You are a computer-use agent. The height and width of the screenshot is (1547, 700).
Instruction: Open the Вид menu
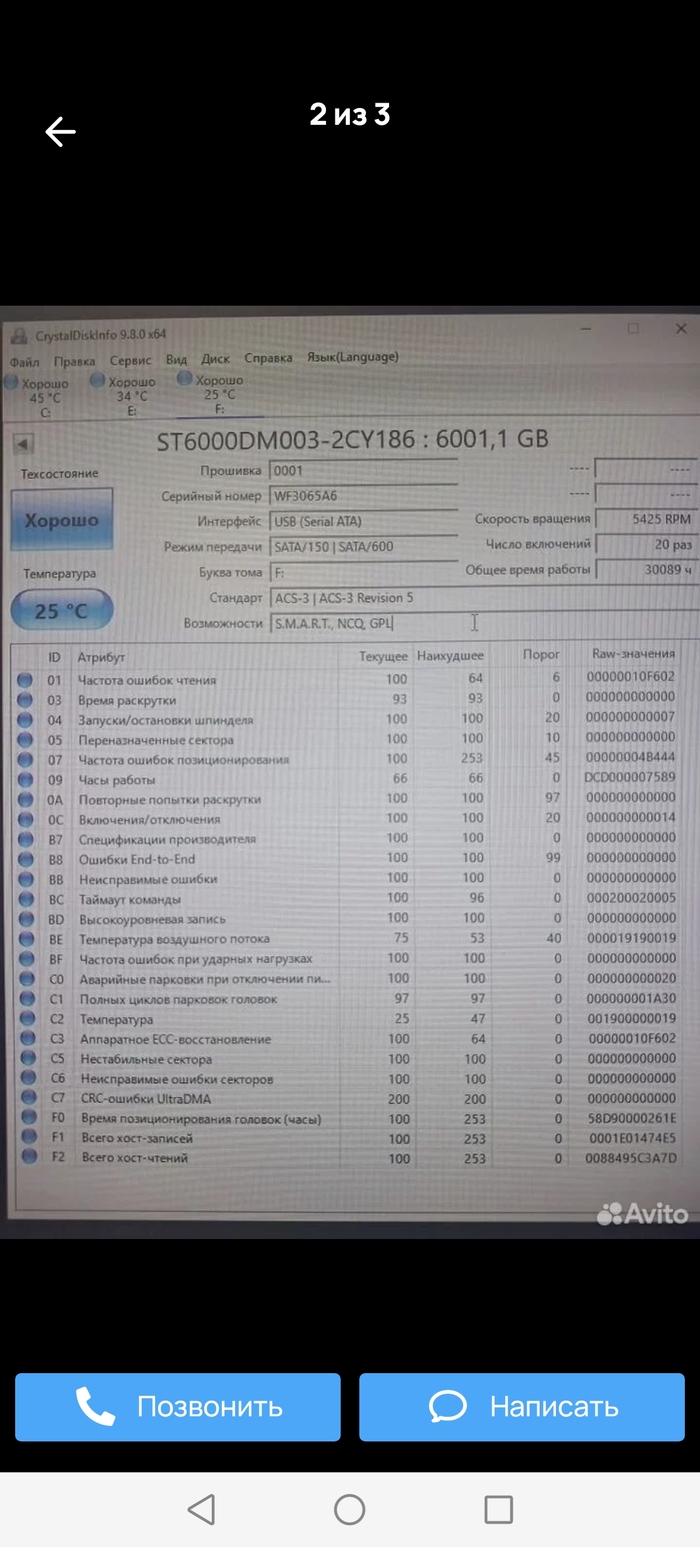(x=176, y=359)
